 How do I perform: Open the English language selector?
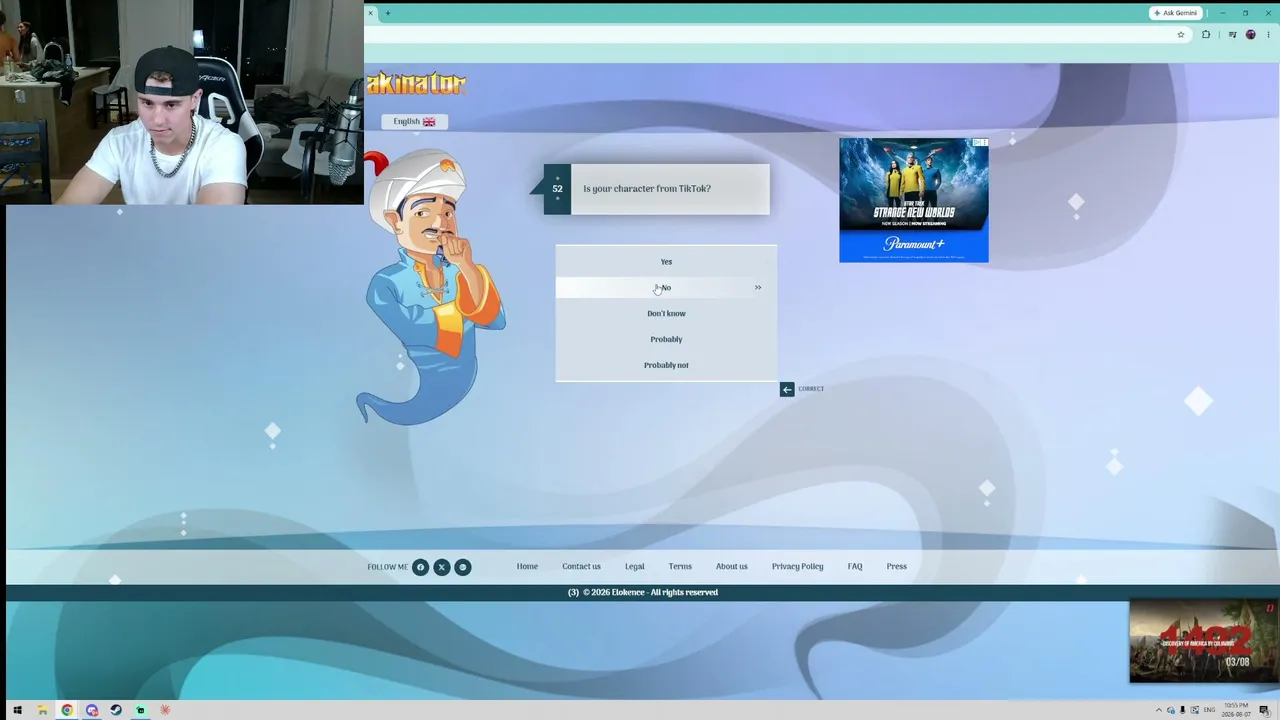point(414,122)
